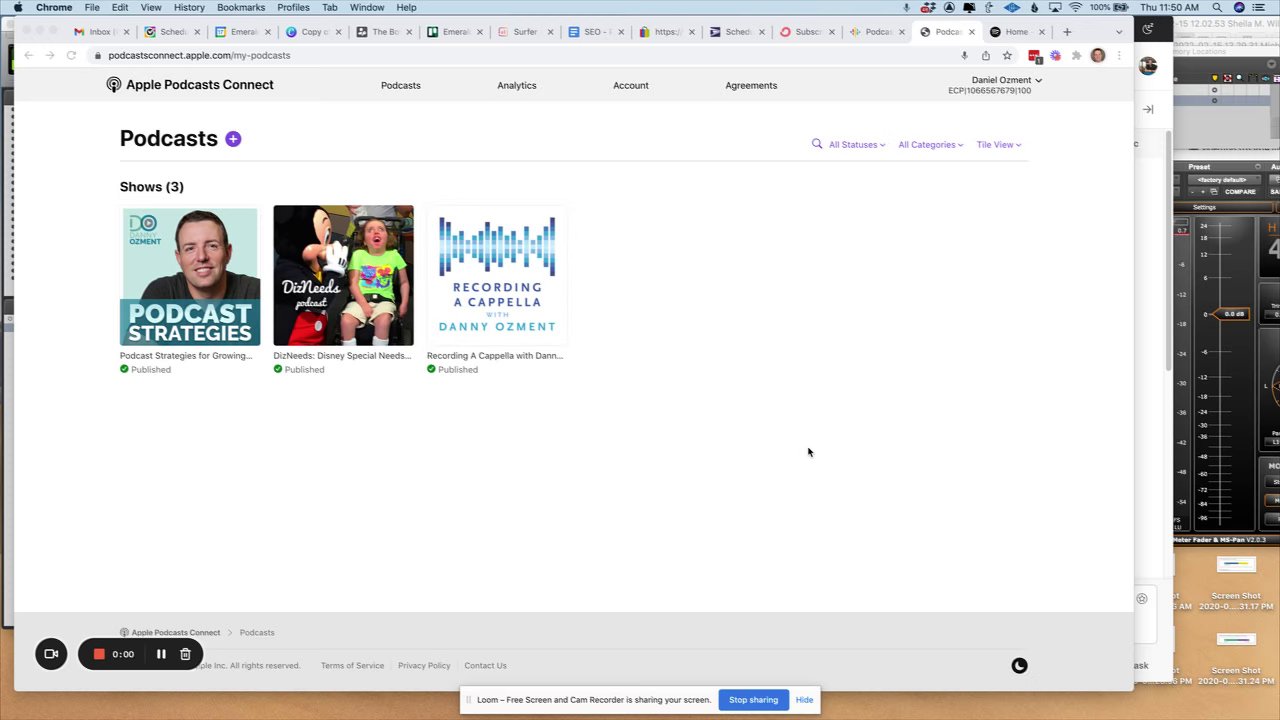This screenshot has height=720, width=1280.
Task: Click the Recording A Cappella with Dann... title
Action: (495, 355)
